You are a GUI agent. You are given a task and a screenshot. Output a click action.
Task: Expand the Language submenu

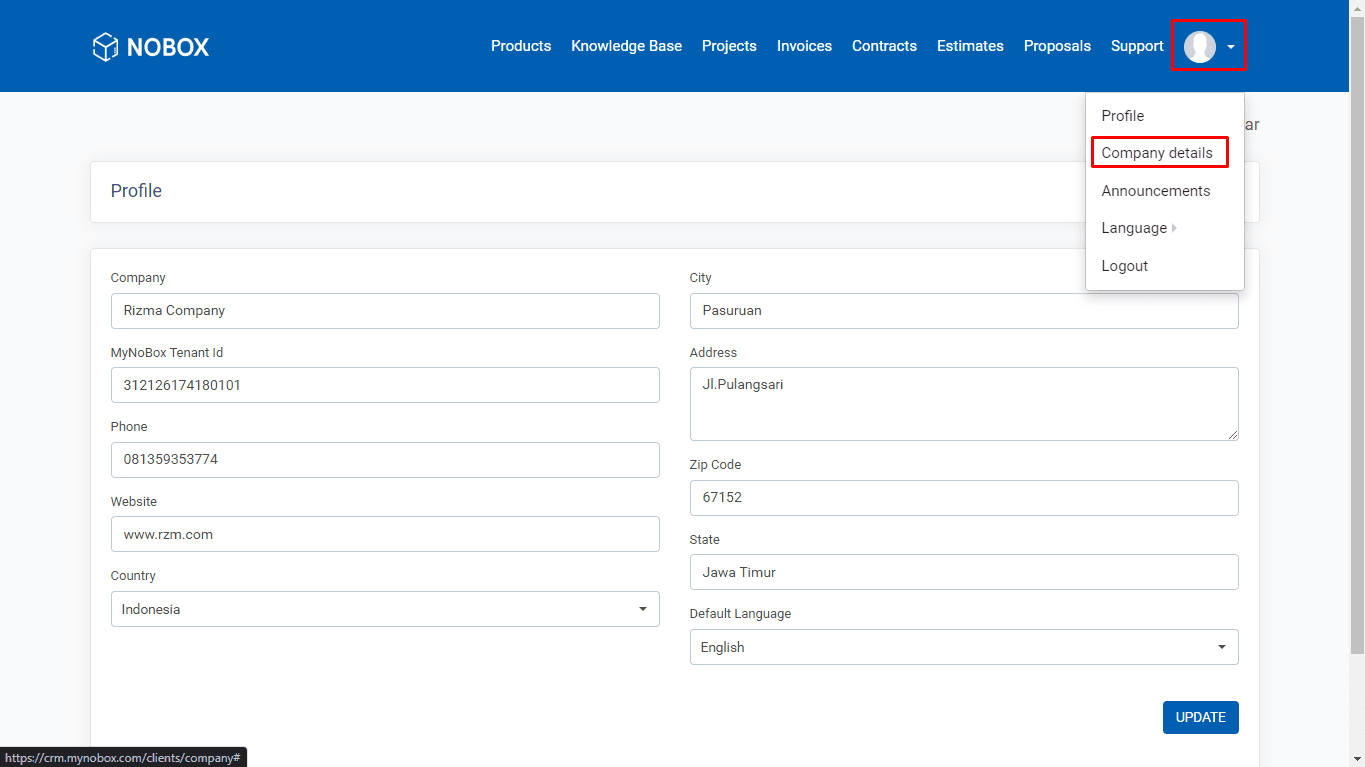[1136, 228]
